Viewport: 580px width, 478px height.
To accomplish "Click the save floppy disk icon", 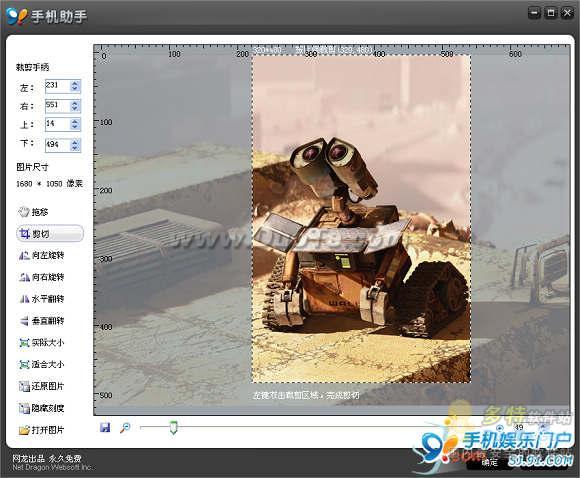I will pyautogui.click(x=105, y=427).
